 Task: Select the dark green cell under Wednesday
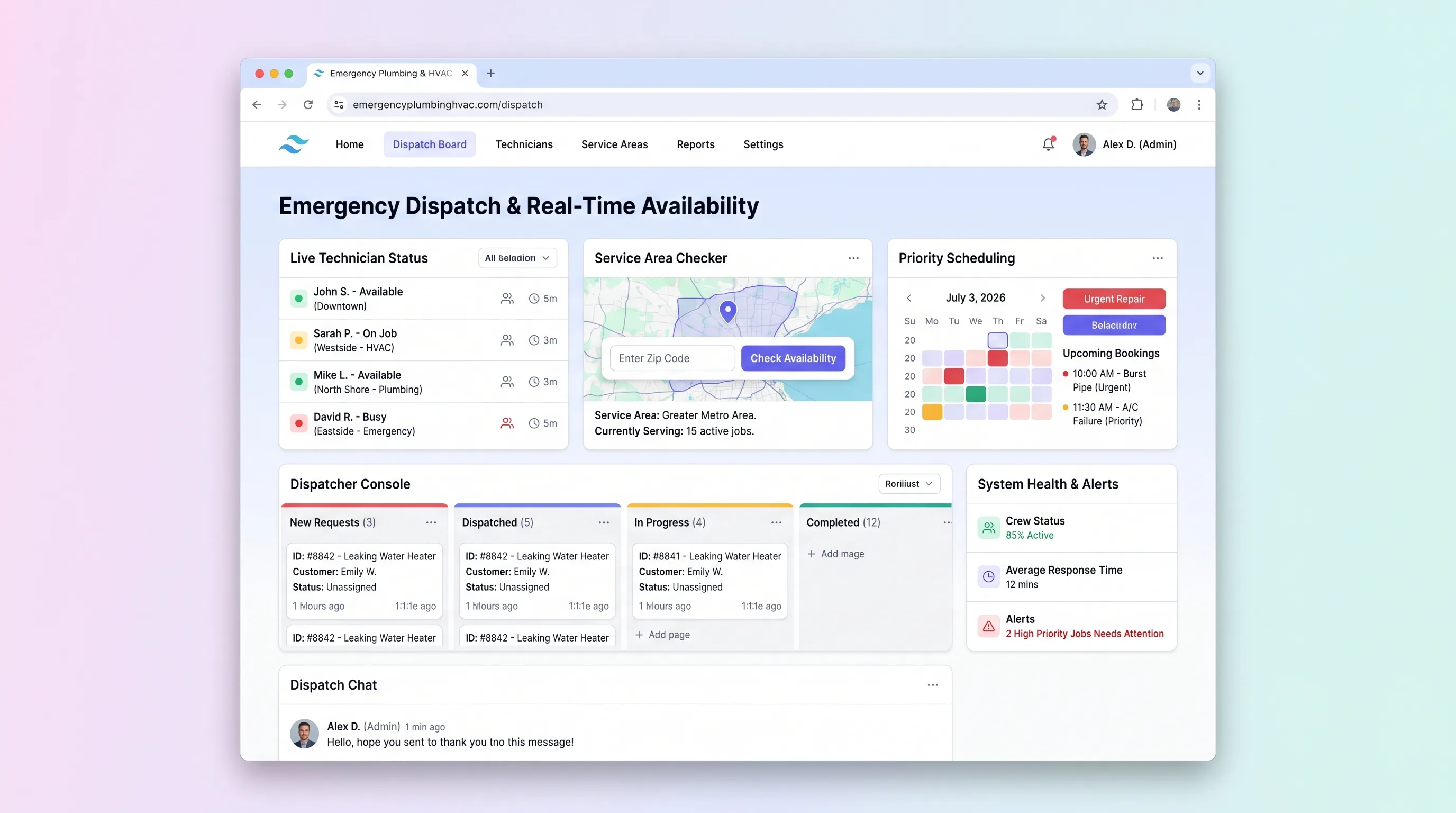976,394
